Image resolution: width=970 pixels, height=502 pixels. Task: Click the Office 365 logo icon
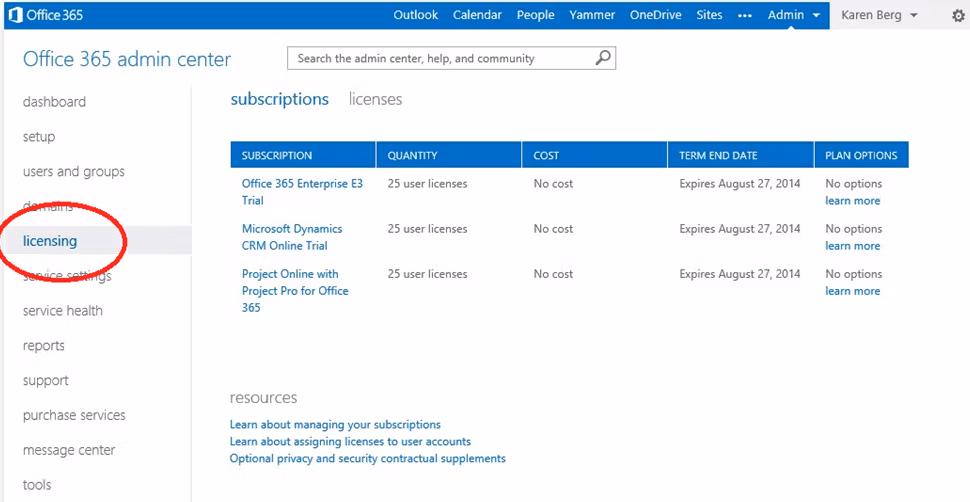point(16,15)
